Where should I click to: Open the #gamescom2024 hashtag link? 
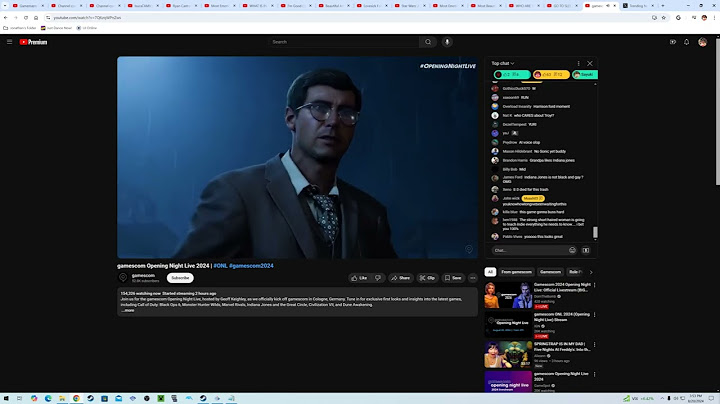[251, 266]
